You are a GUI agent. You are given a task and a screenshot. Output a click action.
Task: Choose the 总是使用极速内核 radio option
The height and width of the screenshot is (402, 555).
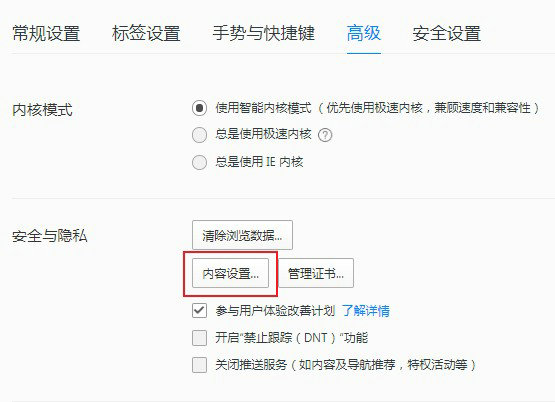(x=199, y=135)
